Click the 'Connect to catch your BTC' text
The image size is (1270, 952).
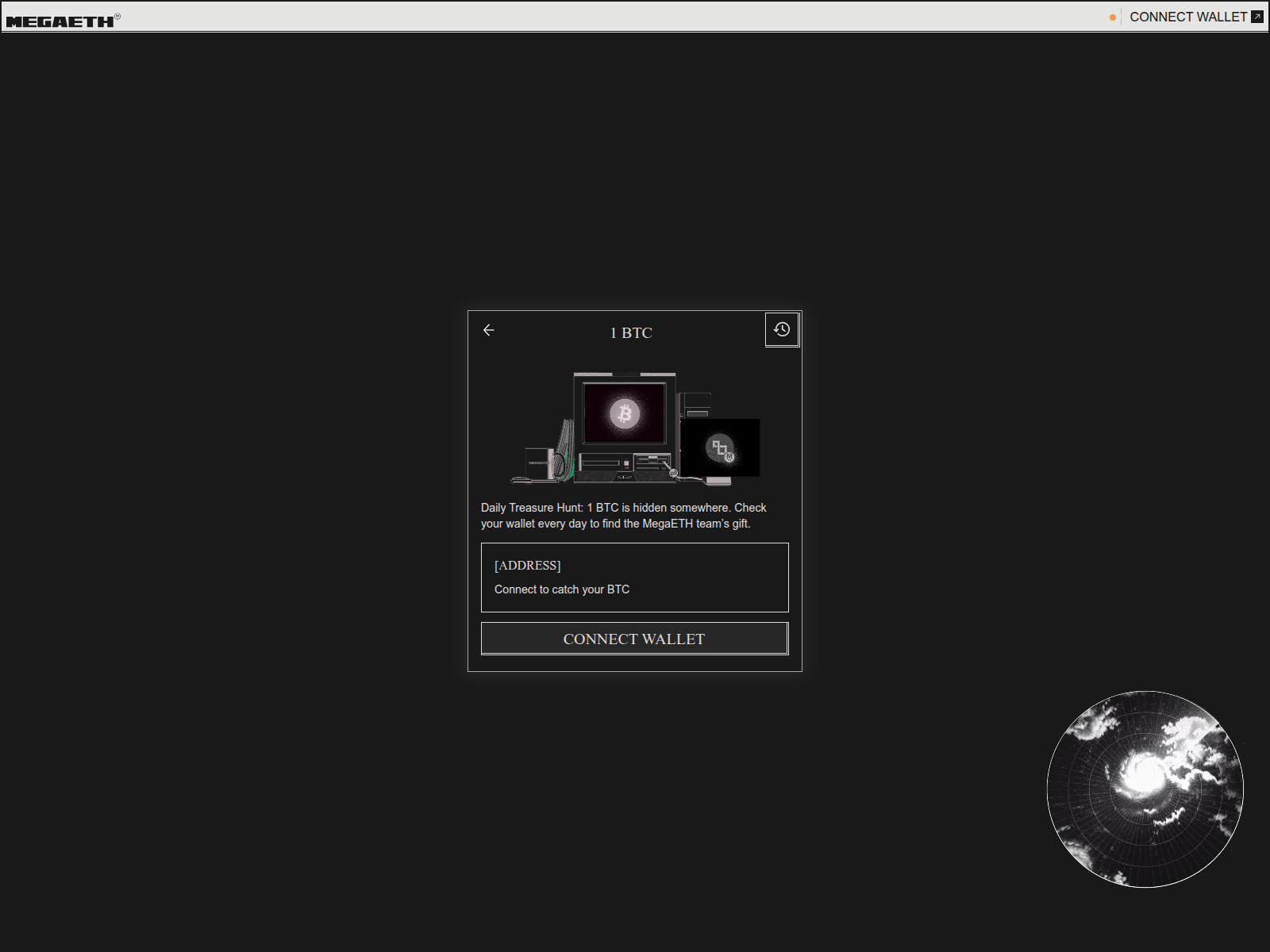pyautogui.click(x=561, y=589)
